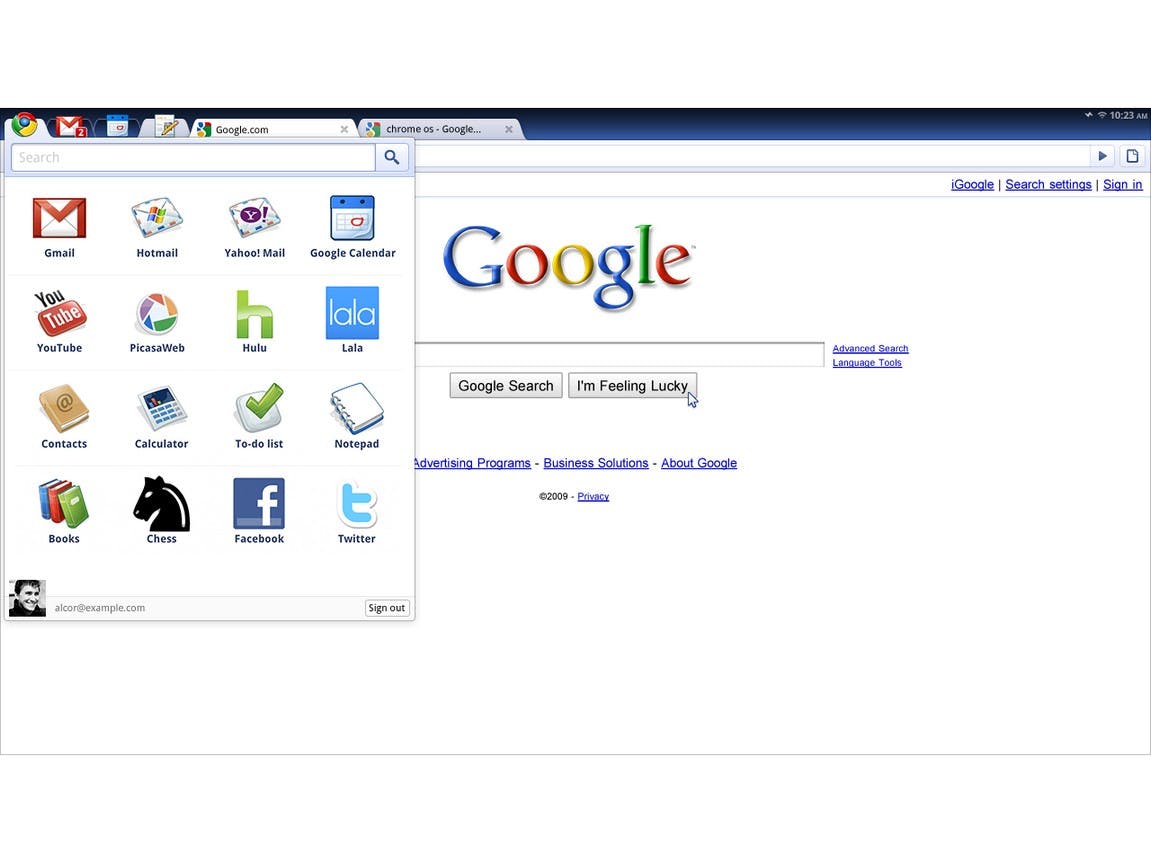1151x863 pixels.
Task: Click the user profile photo
Action: [x=27, y=598]
